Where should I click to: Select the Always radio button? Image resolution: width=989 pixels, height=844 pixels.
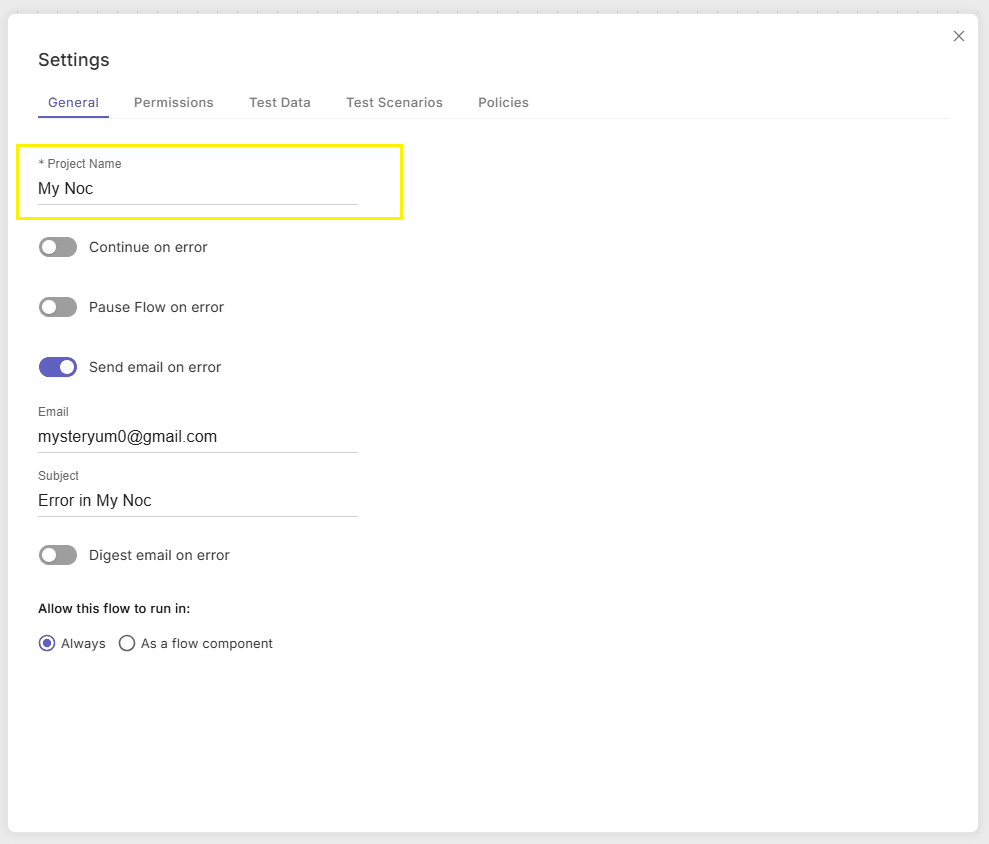click(x=47, y=643)
